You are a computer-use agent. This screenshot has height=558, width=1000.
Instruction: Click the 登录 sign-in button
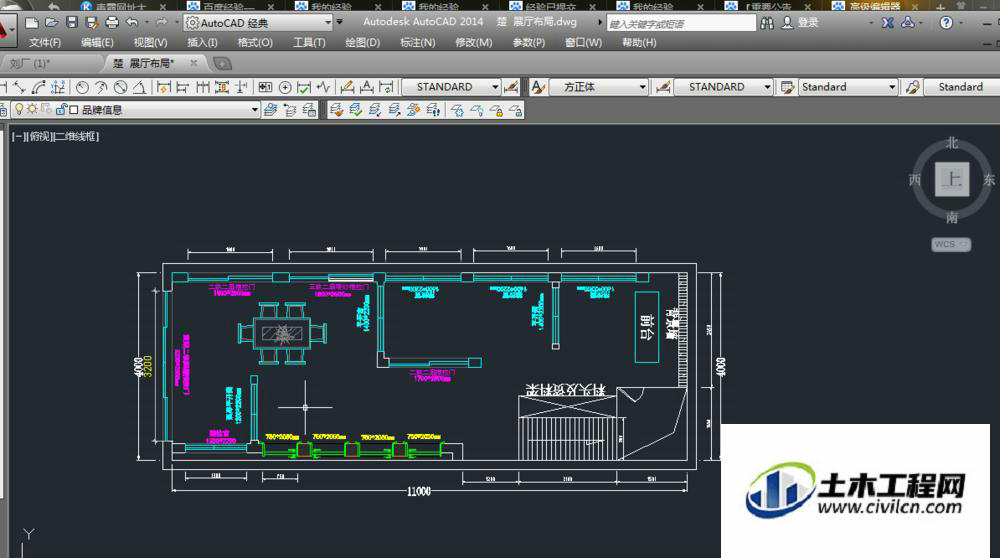[x=800, y=22]
